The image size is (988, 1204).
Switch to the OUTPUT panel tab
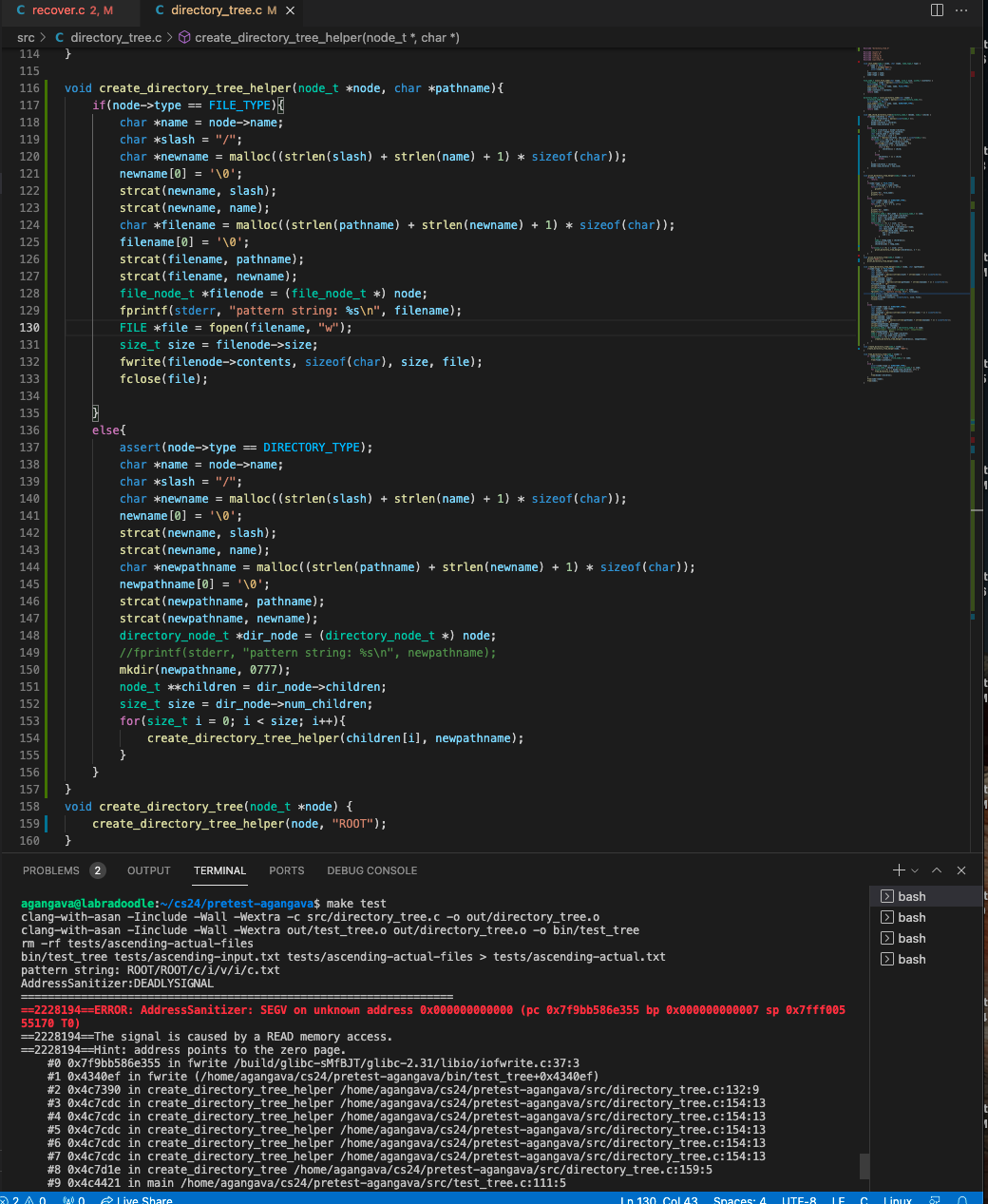pos(148,870)
